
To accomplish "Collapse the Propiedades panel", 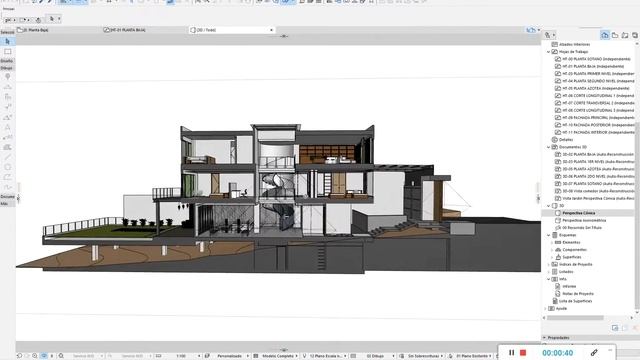I will point(544,338).
